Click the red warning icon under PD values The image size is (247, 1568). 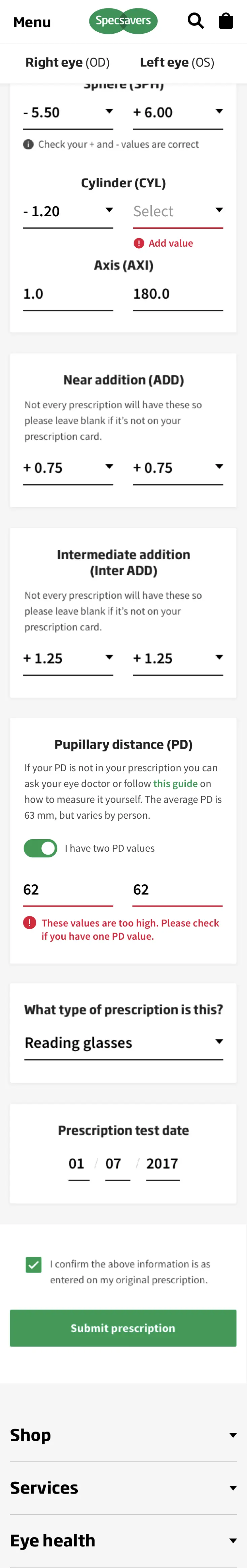point(30,923)
